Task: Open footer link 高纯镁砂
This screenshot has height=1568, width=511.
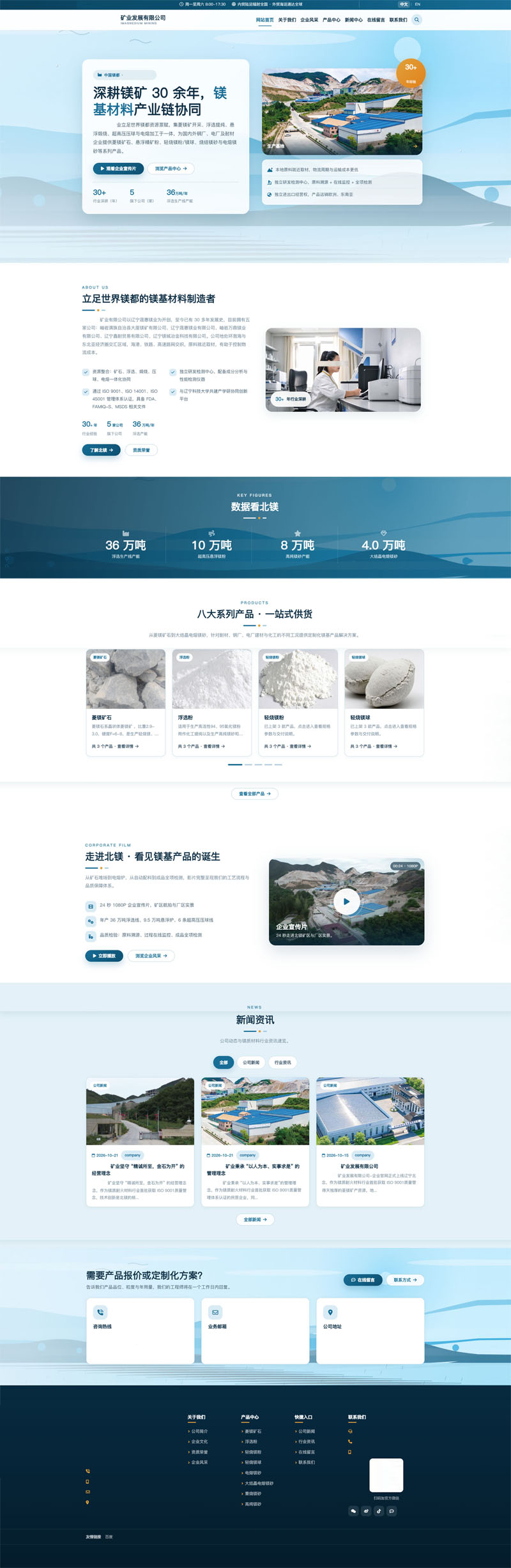Action: 252,1504
